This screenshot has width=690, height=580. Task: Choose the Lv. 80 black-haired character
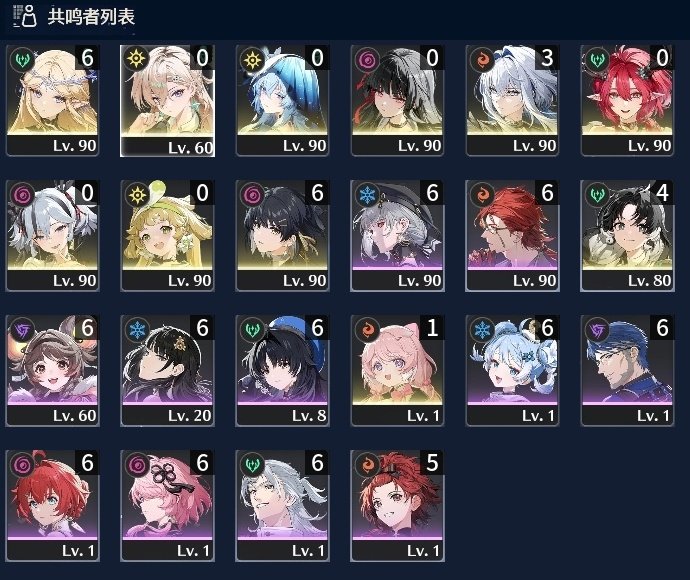(x=627, y=235)
